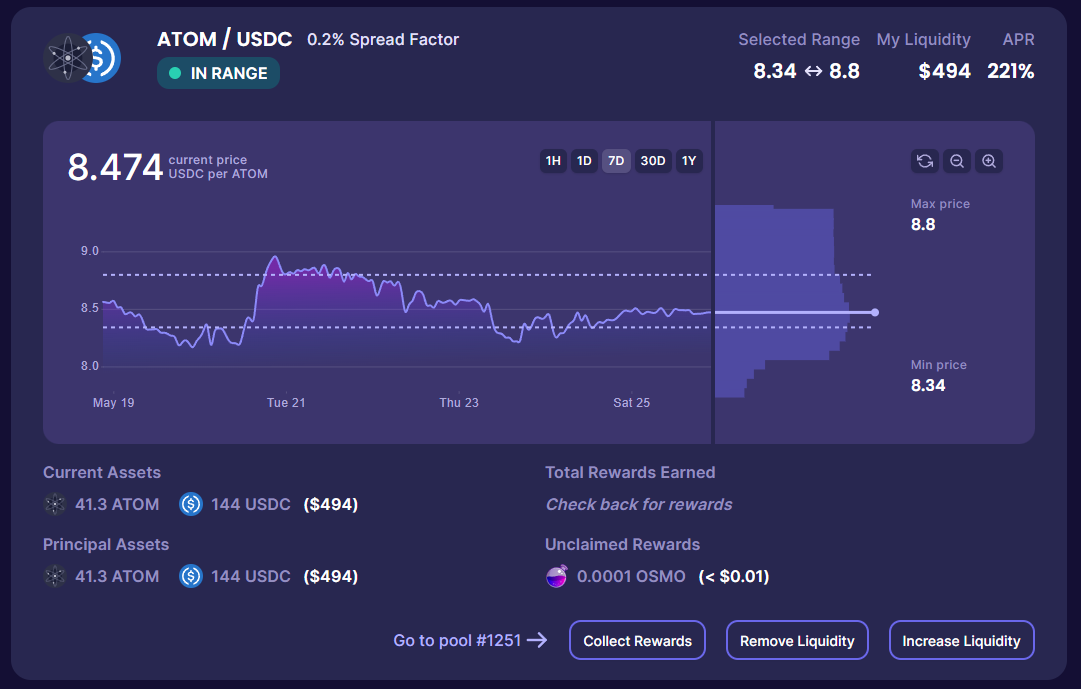Click the IN RANGE status badge
The height and width of the screenshot is (689, 1081).
218,73
